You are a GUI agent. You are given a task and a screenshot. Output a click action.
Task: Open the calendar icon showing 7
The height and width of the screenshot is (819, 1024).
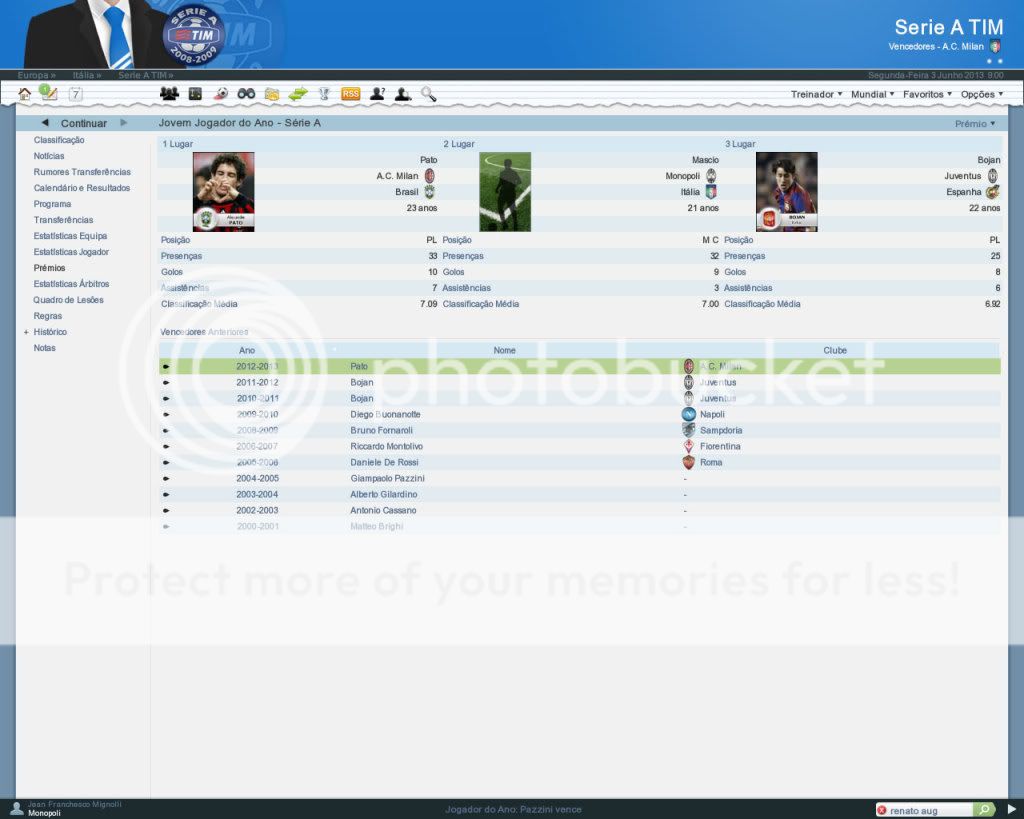(76, 94)
